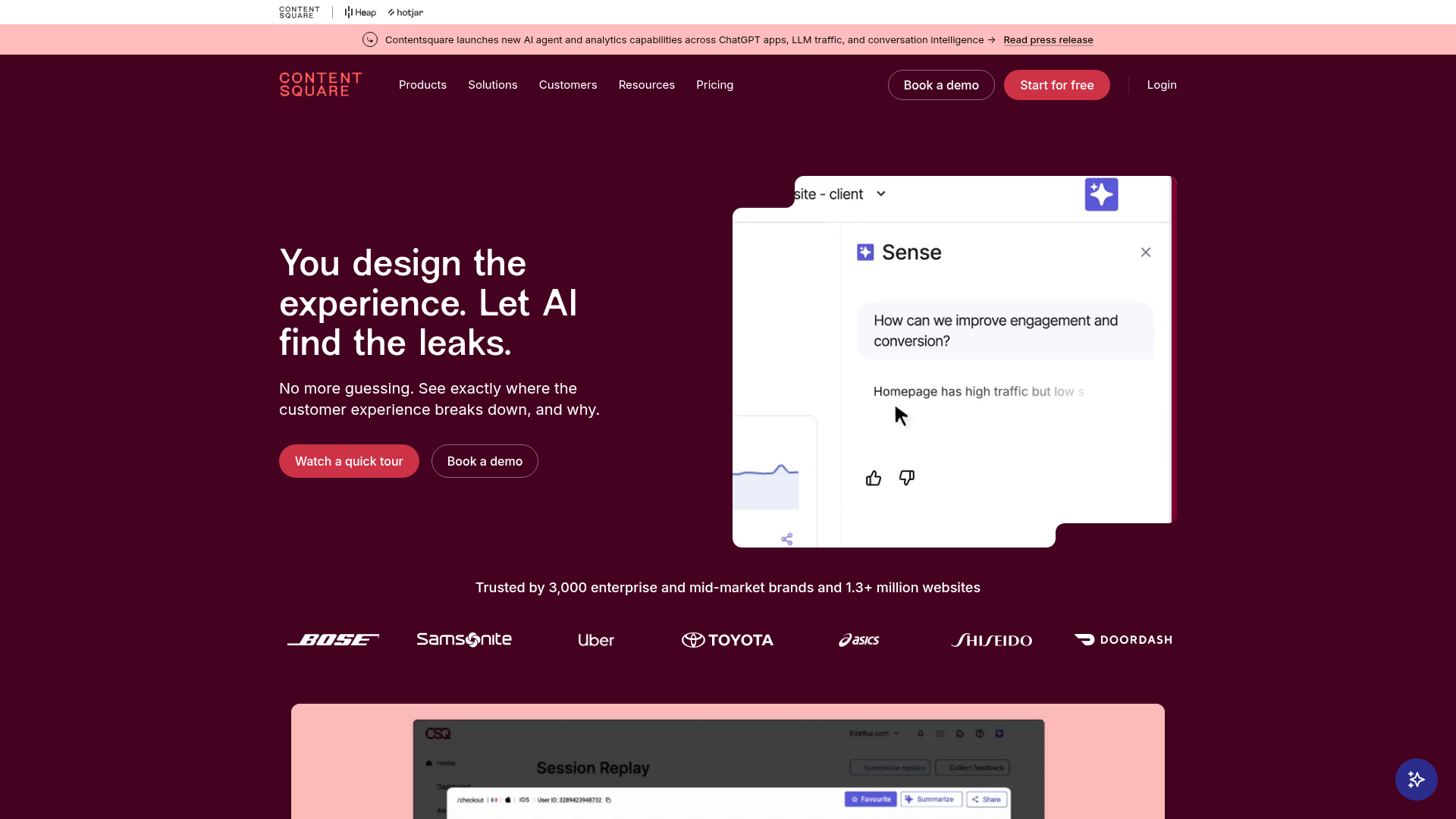The image size is (1456, 819).
Task: Click the bell notification icon in preview
Action: 921,733
